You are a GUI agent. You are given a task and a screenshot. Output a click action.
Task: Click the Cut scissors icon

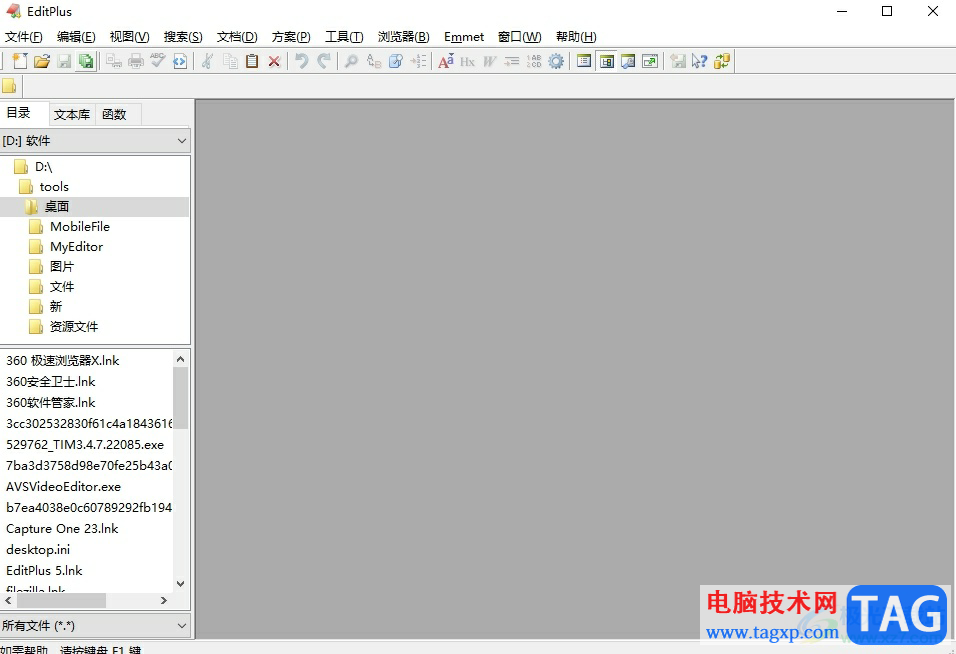[x=207, y=61]
